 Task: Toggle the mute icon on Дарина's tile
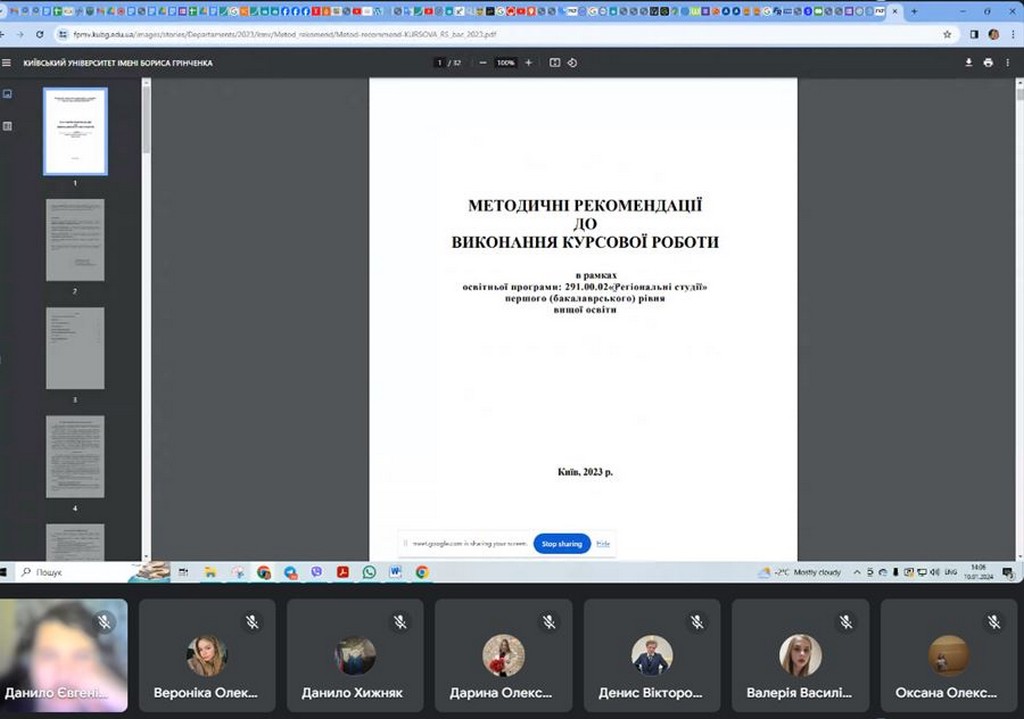(549, 621)
